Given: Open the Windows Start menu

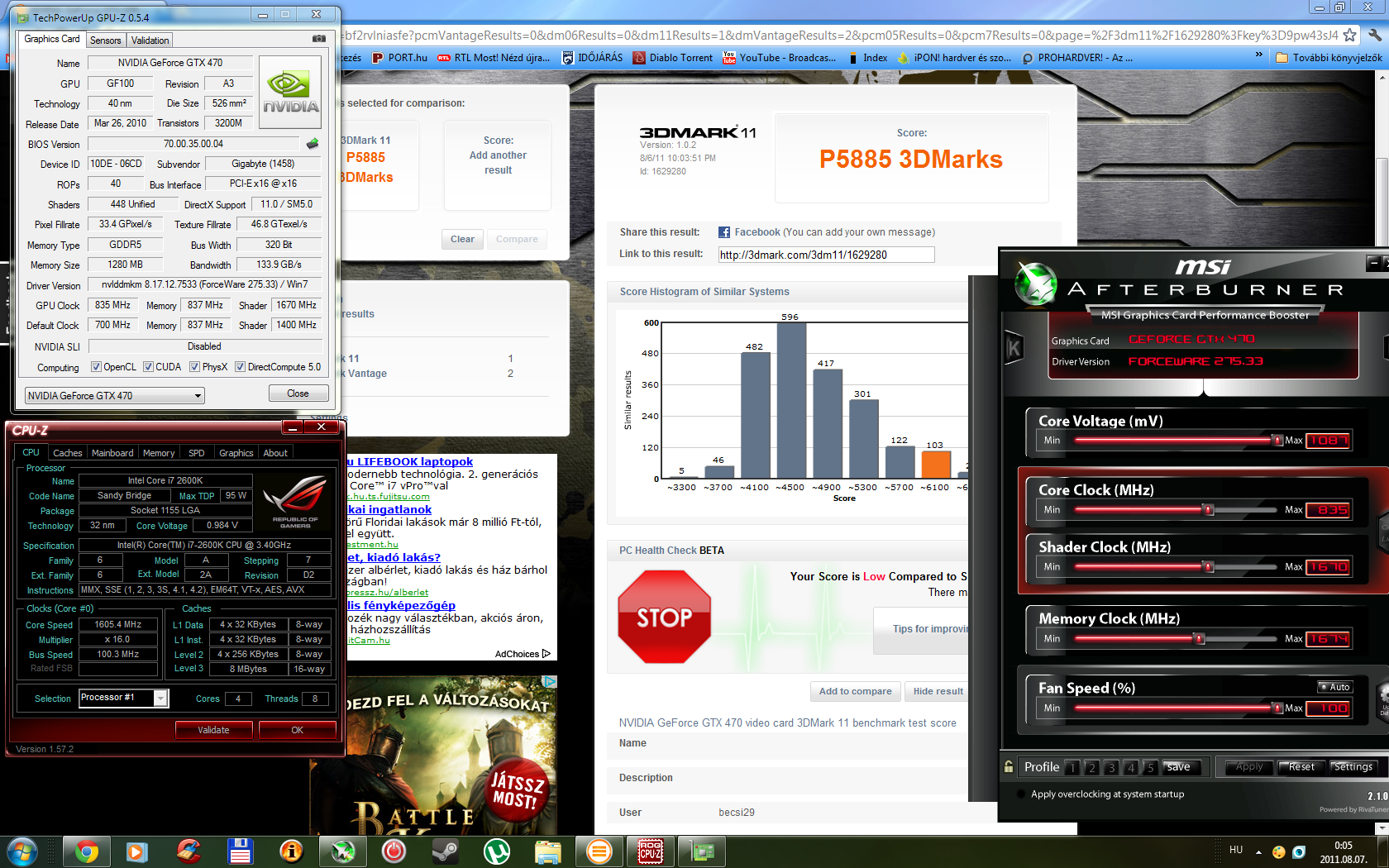Looking at the screenshot, I should point(21,851).
